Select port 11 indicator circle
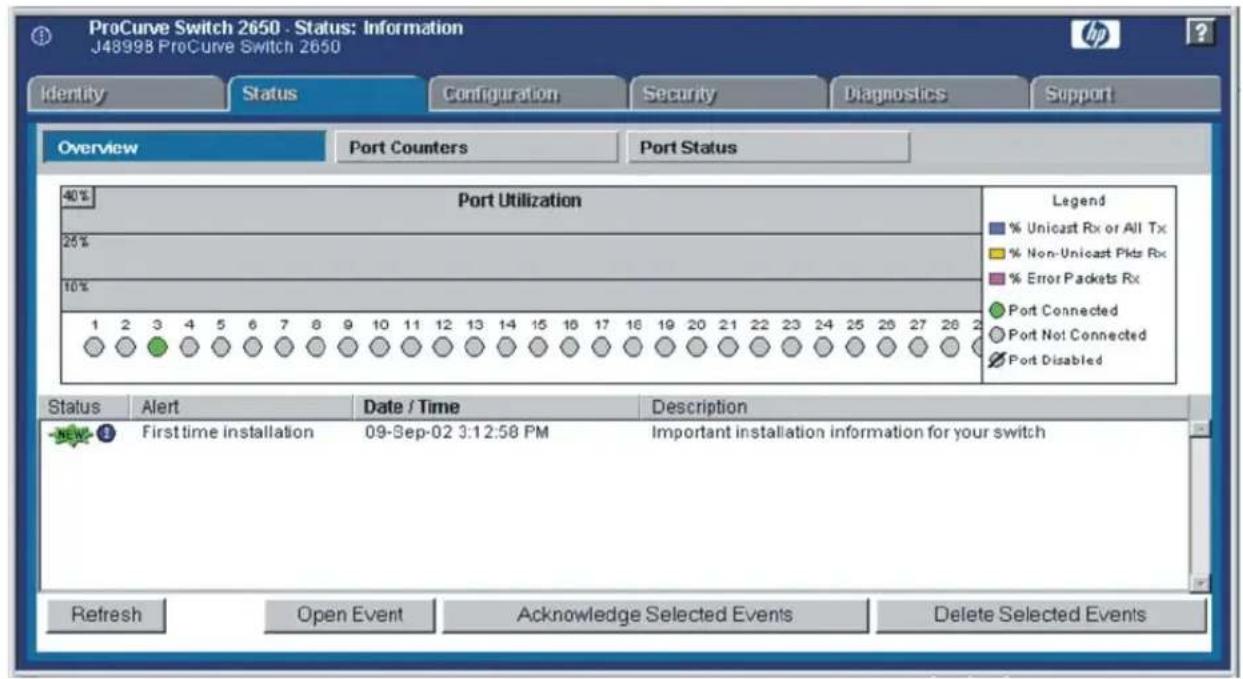This screenshot has height=679, width=1243. [411, 347]
